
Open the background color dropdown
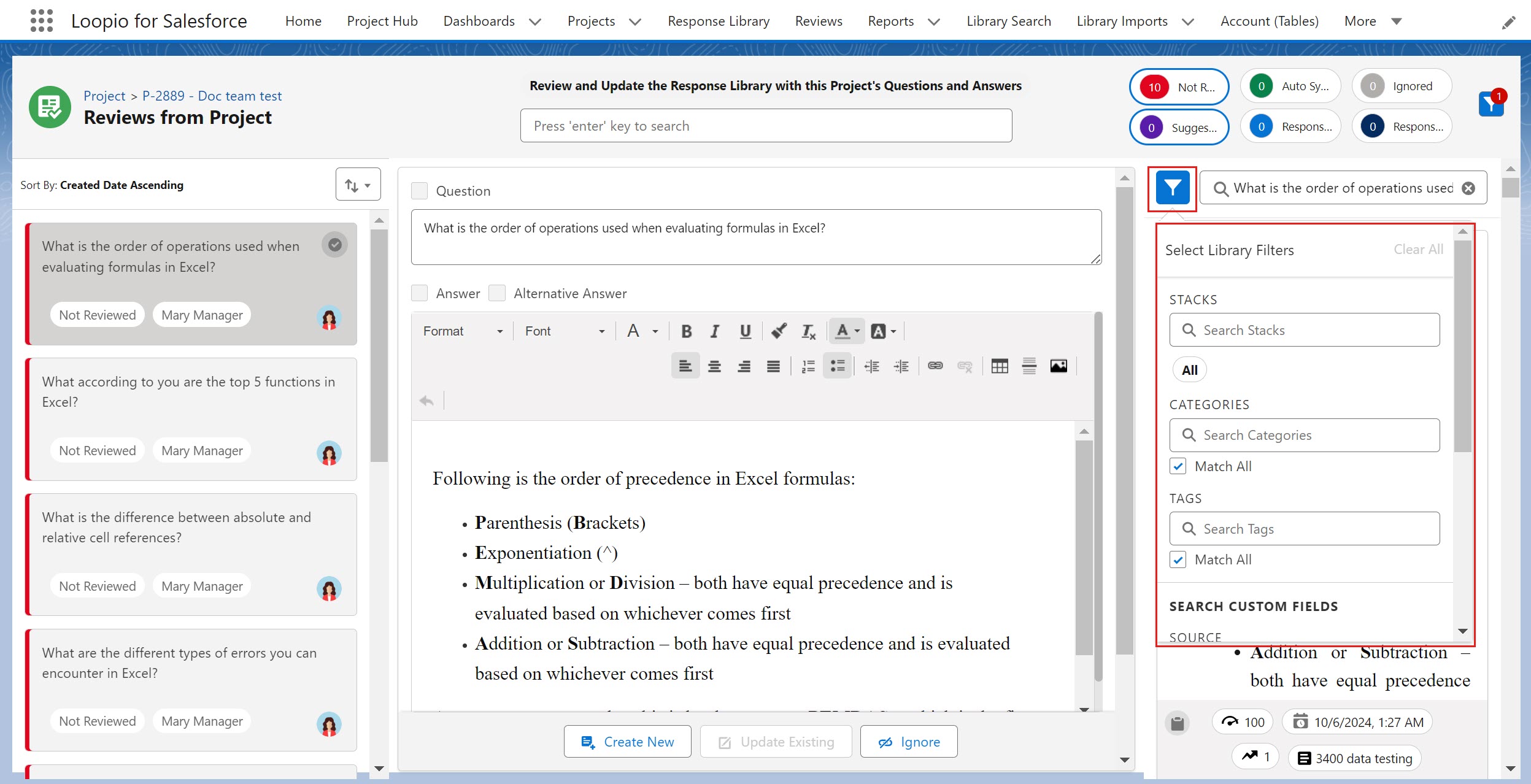tap(884, 331)
